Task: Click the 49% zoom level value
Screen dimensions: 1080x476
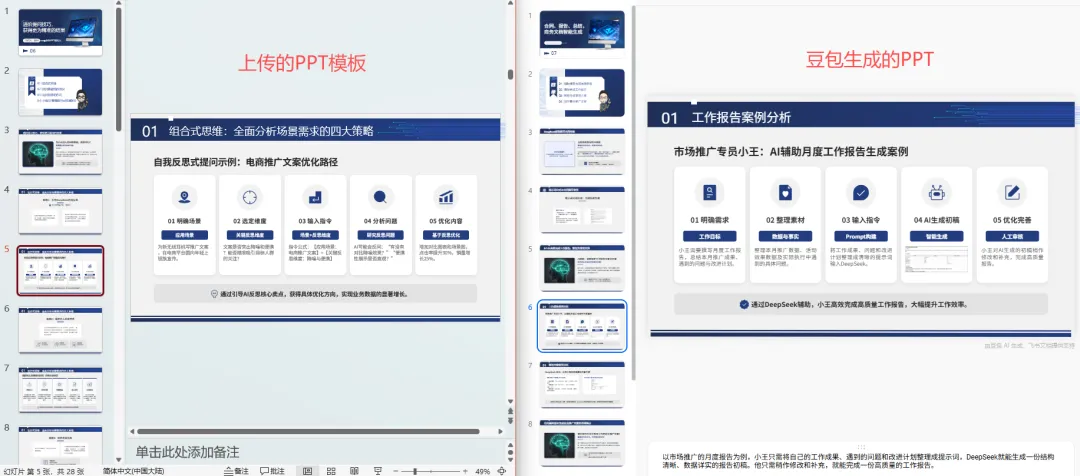Action: pyautogui.click(x=483, y=472)
